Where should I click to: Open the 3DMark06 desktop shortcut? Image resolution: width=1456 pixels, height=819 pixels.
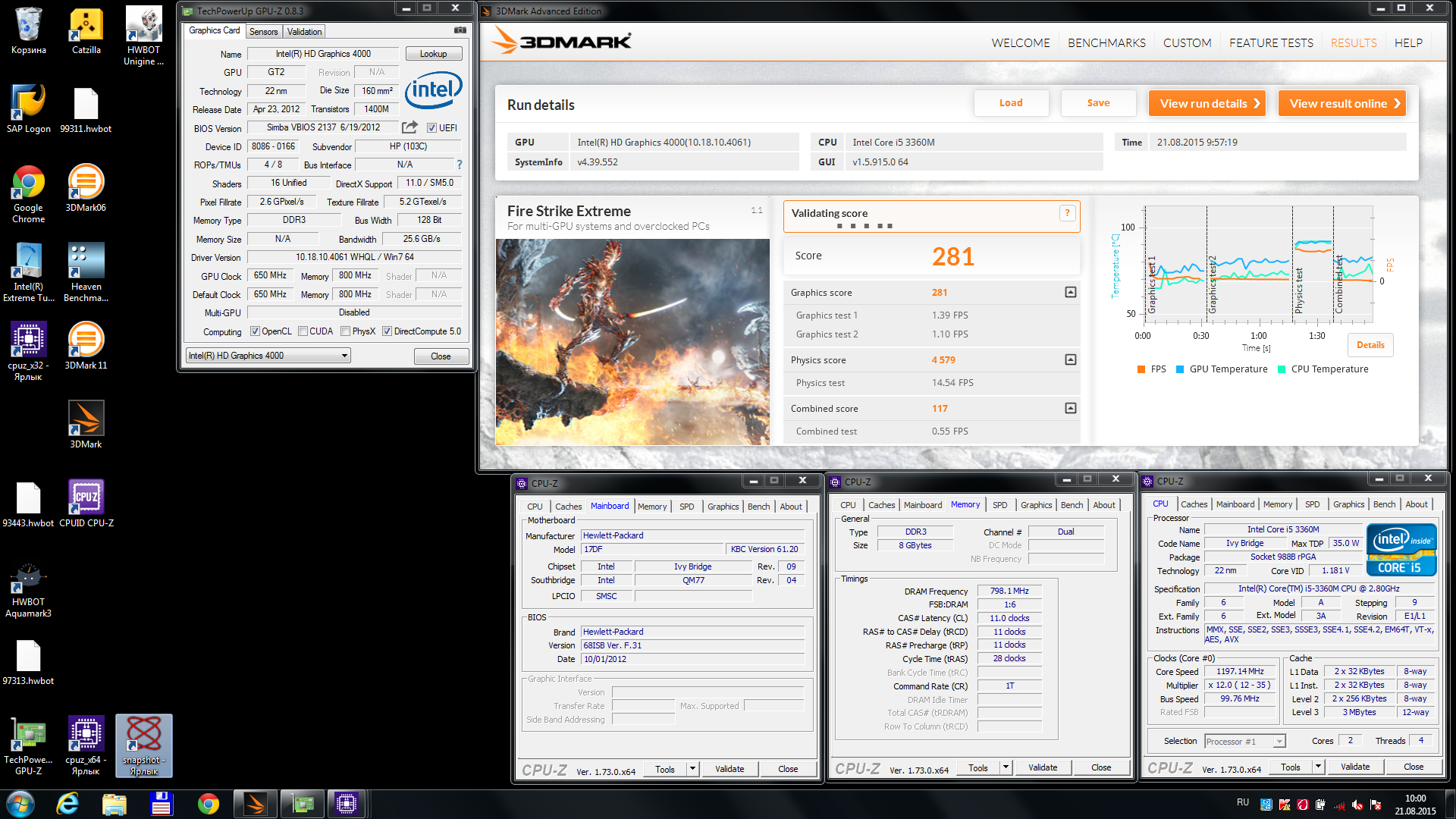pyautogui.click(x=86, y=188)
